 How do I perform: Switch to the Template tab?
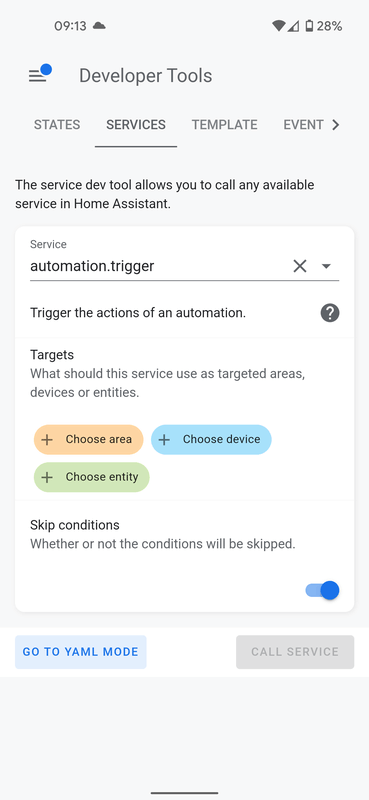click(x=225, y=125)
